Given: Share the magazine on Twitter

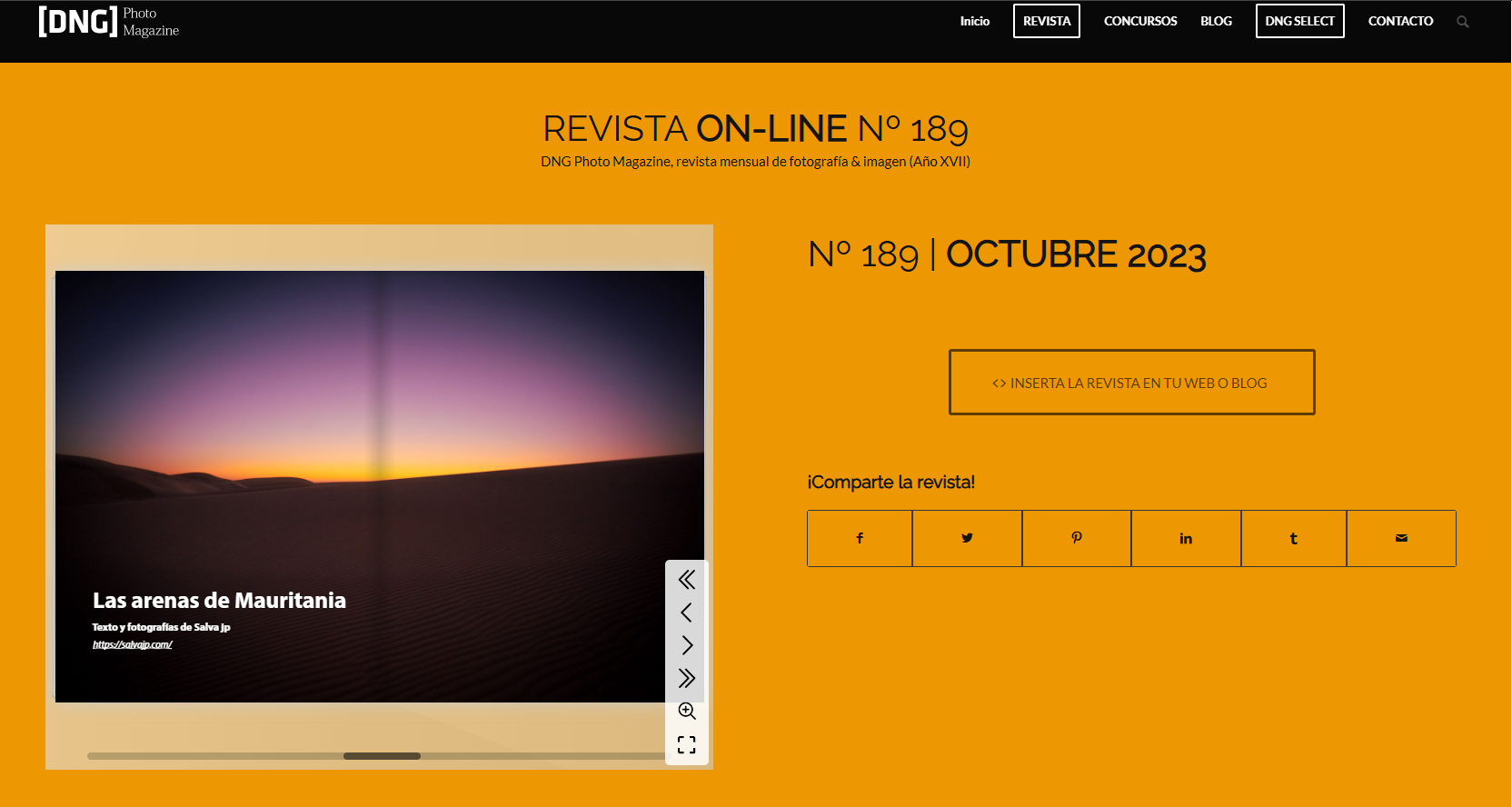Looking at the screenshot, I should [968, 538].
